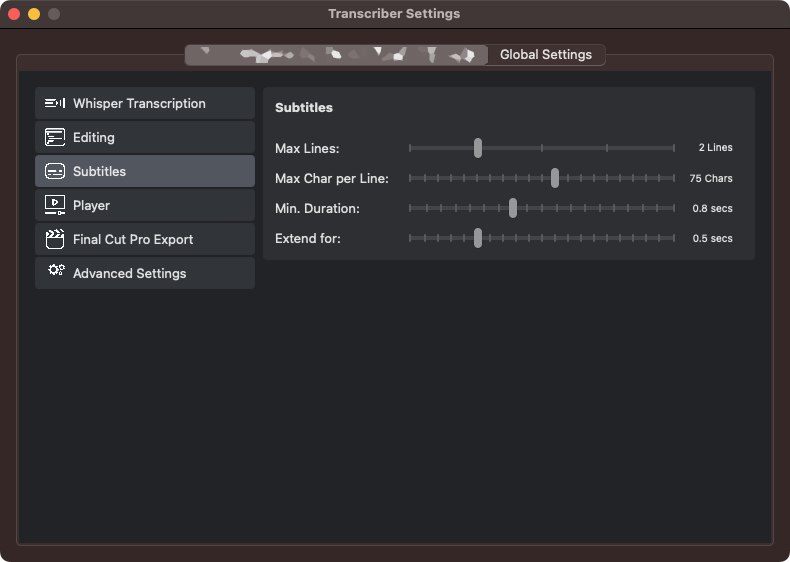The image size is (790, 562).
Task: Click the '0.8 secs' value text
Action: (x=712, y=208)
